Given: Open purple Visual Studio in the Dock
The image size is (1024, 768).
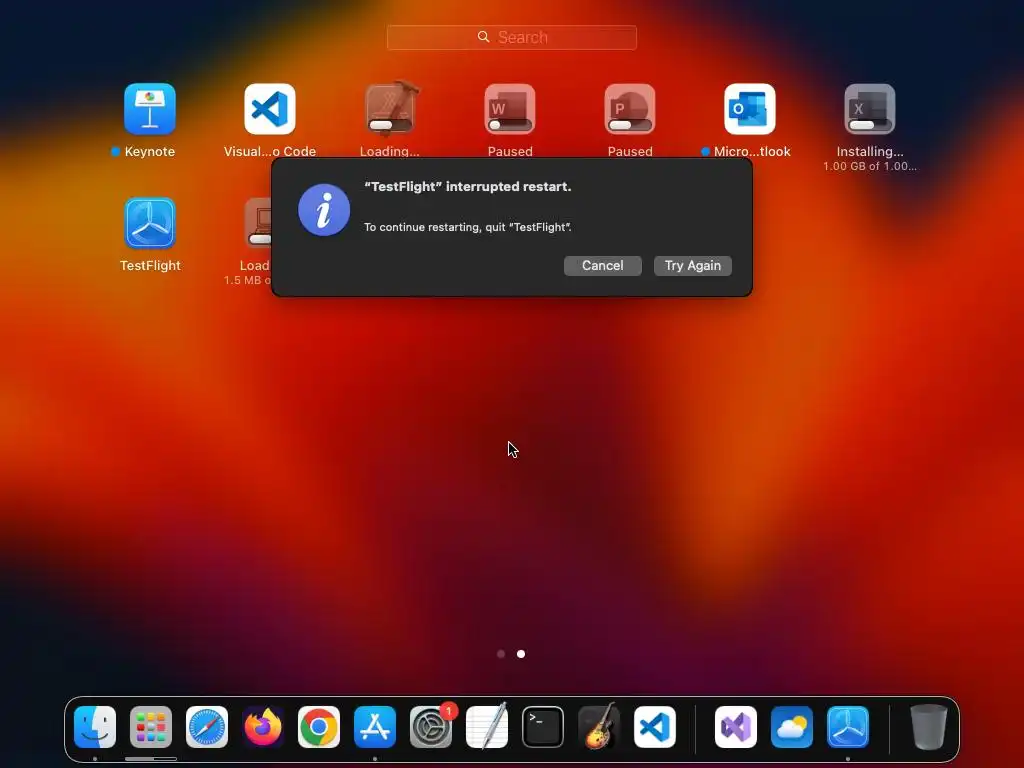Looking at the screenshot, I should pyautogui.click(x=736, y=727).
